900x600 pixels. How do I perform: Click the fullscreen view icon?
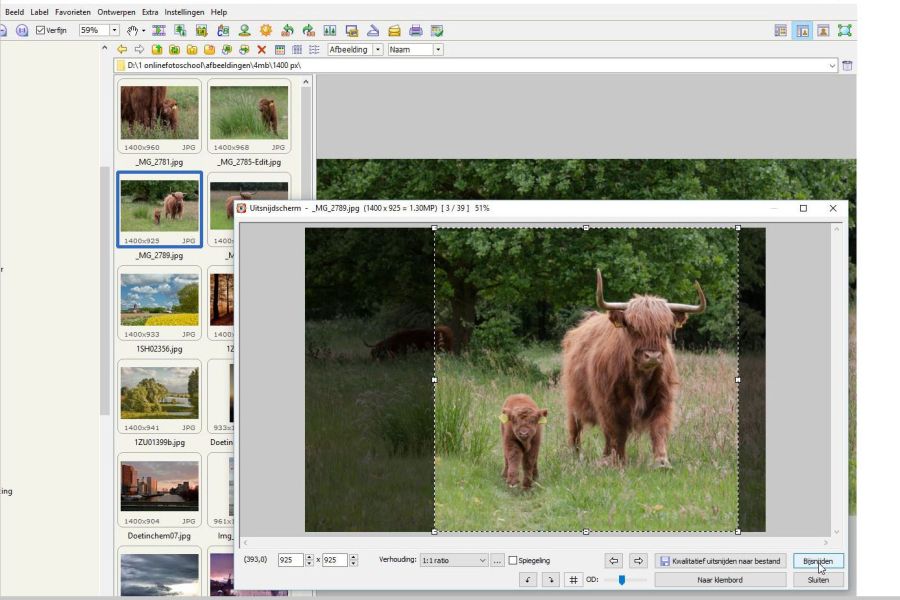[845, 31]
